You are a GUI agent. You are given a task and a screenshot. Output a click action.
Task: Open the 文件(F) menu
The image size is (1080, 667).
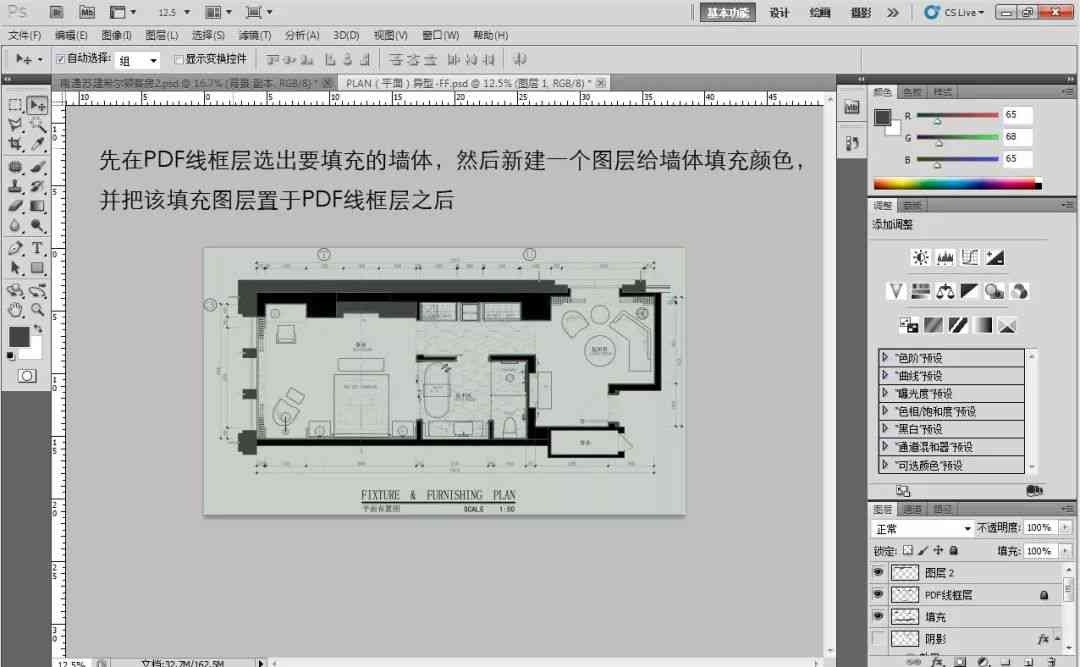(x=24, y=35)
